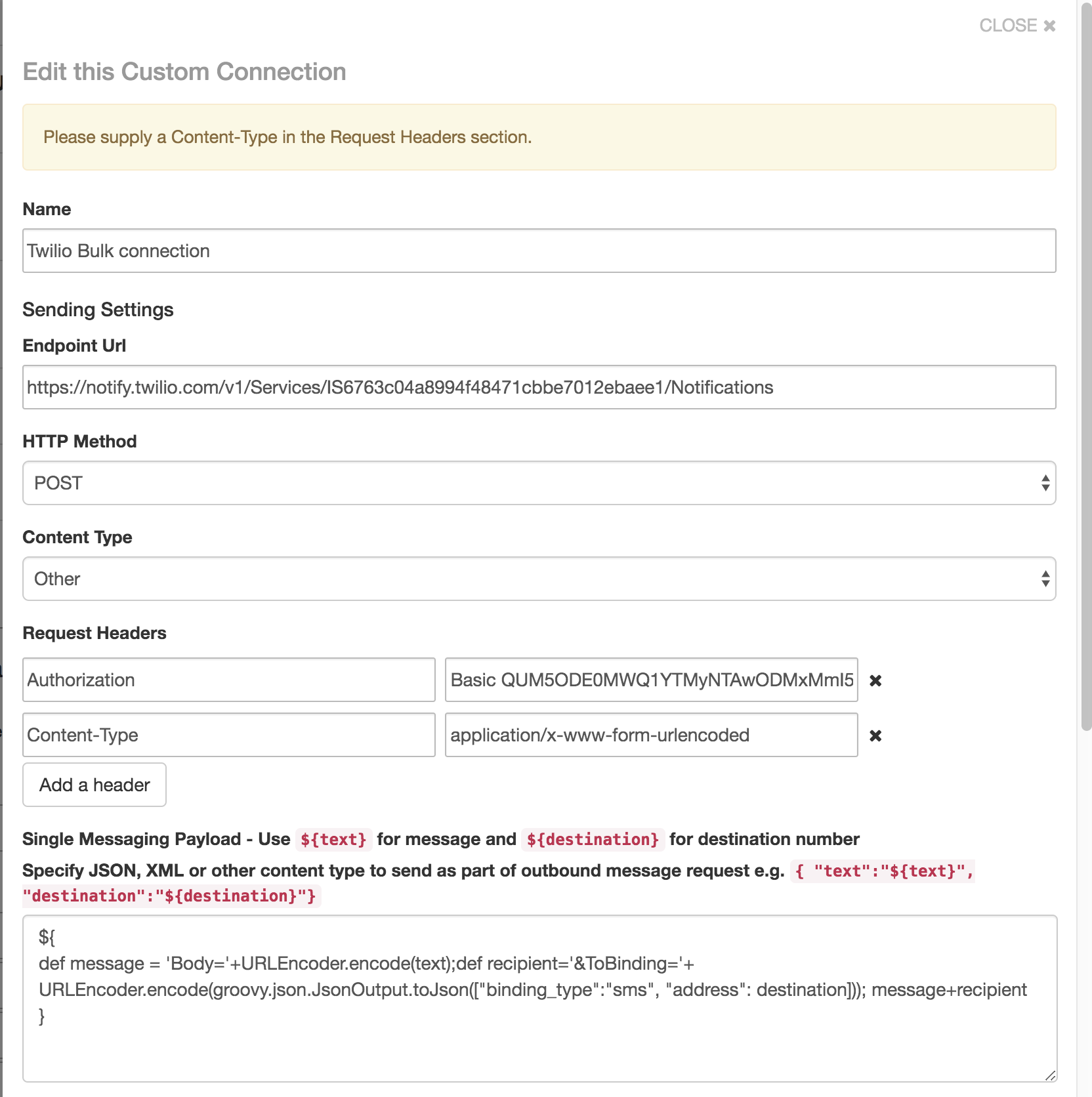Image resolution: width=1092 pixels, height=1097 pixels.
Task: Click the Sending Settings heading
Action: (x=98, y=310)
